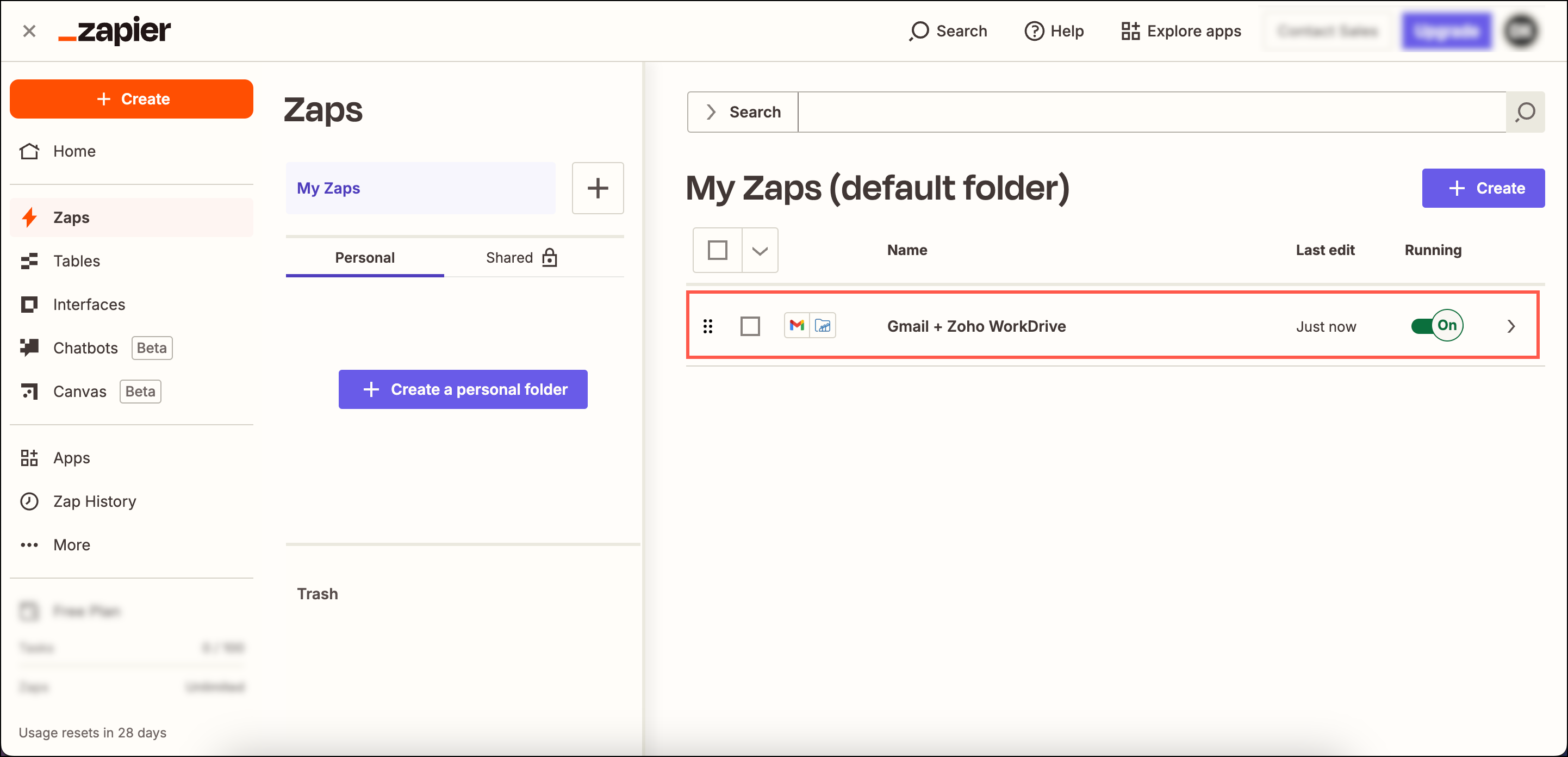The image size is (1568, 757).
Task: Expand Gmail Zap details chevron
Action: click(x=1511, y=326)
